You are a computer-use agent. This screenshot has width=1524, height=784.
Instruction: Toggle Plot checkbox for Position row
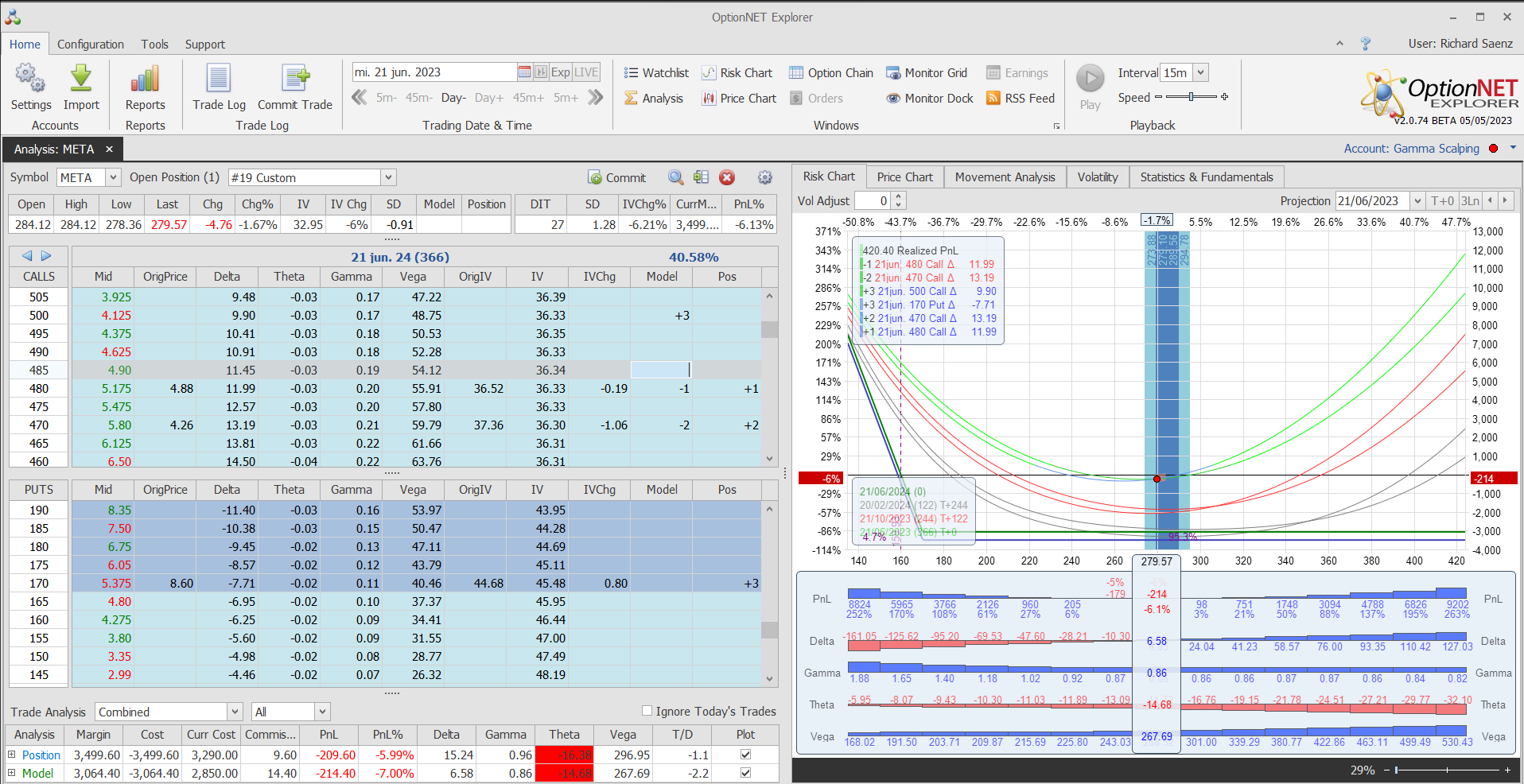pos(745,754)
